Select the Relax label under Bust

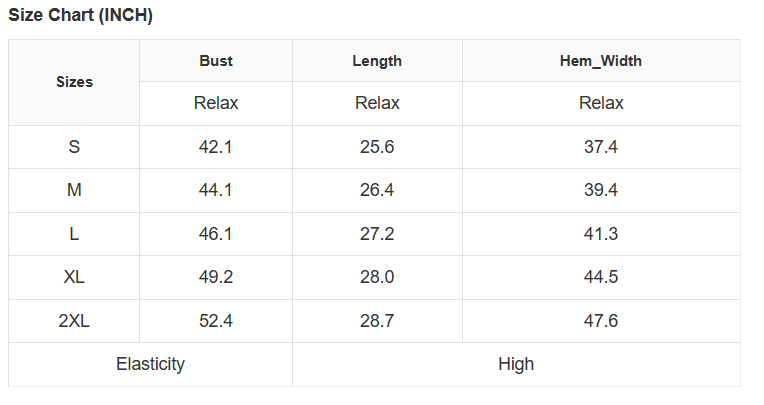tap(216, 103)
